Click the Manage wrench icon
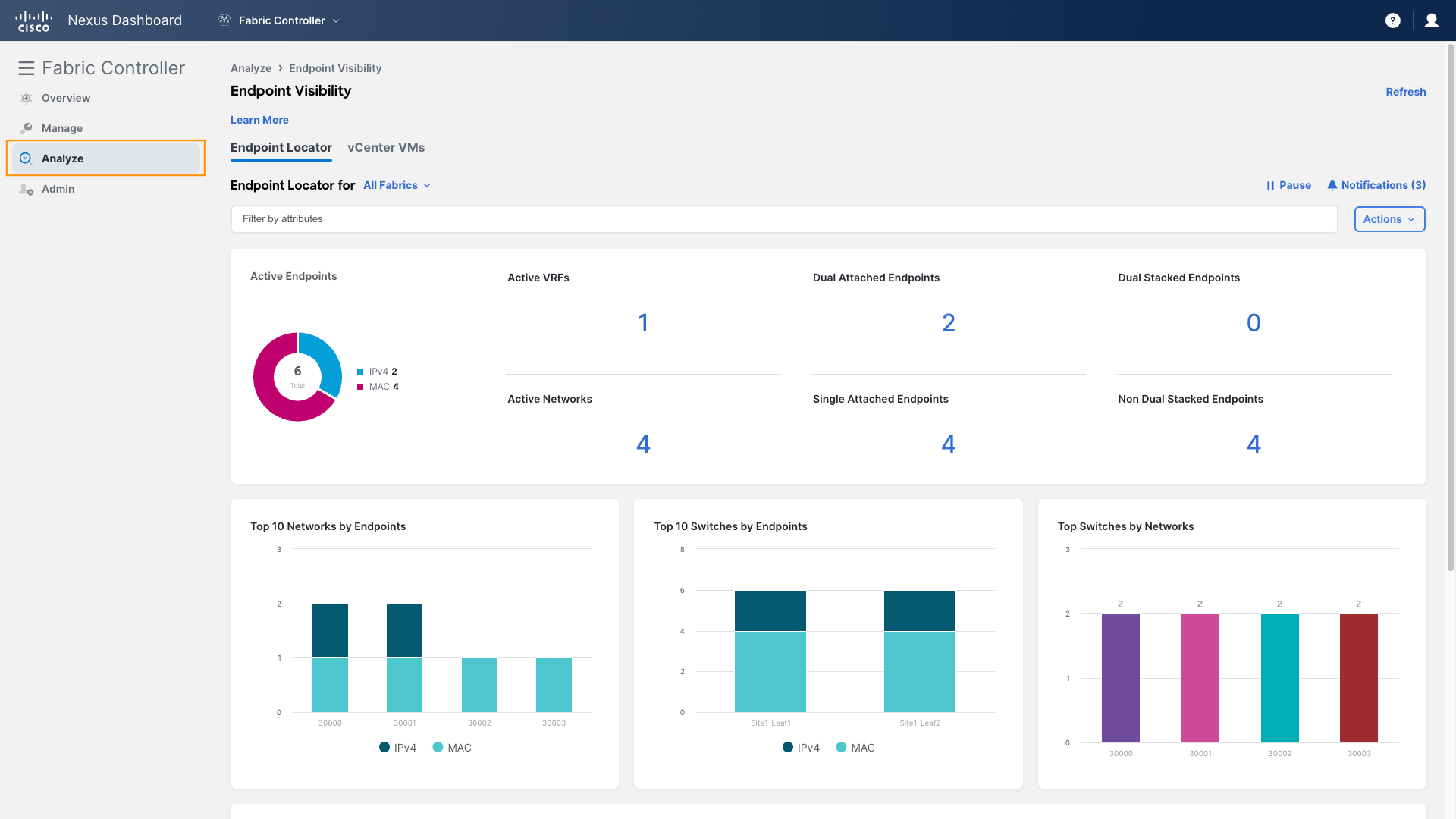This screenshot has height=819, width=1456. [x=27, y=128]
